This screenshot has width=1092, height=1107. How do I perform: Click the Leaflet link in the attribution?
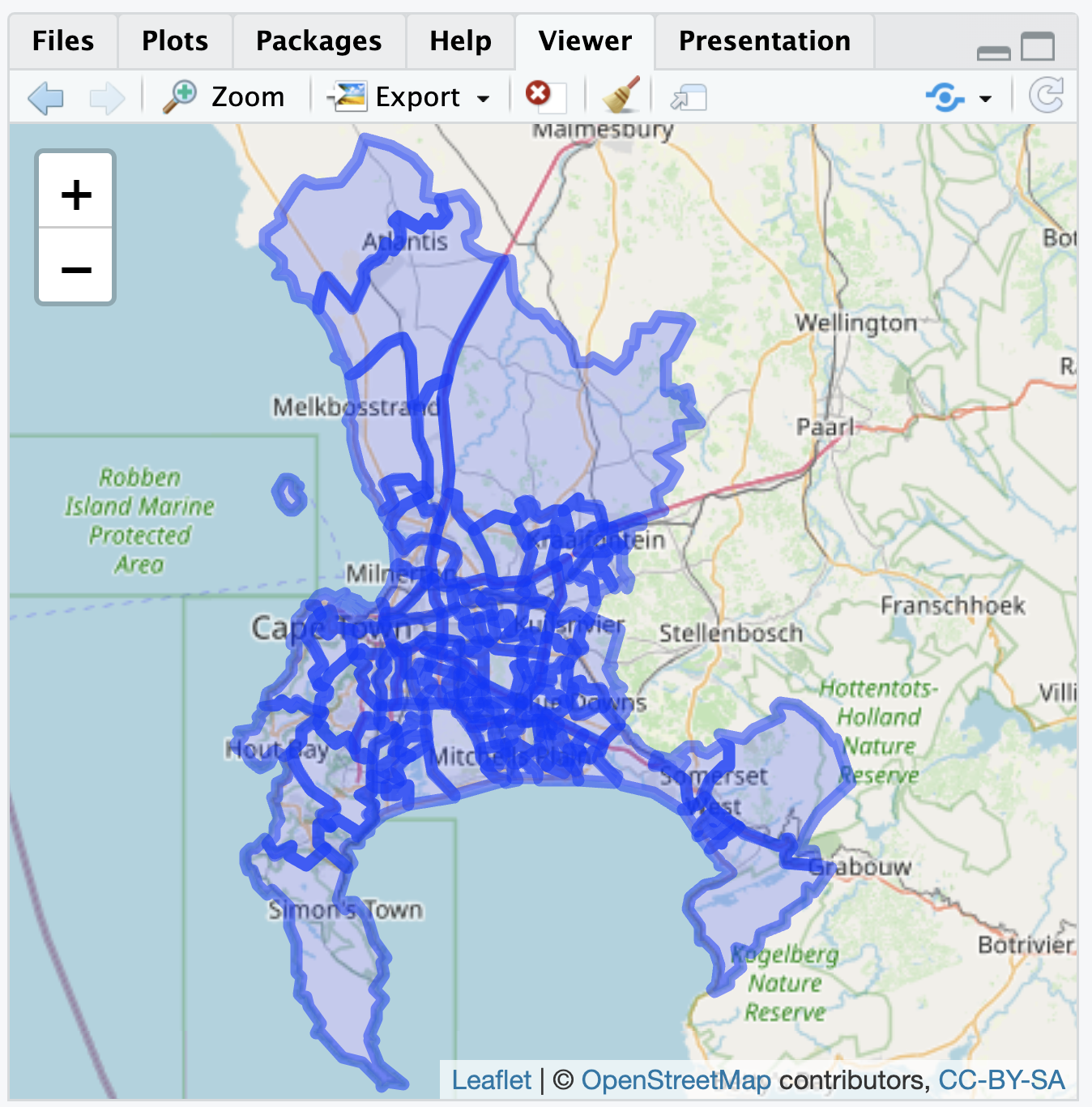(x=493, y=1080)
